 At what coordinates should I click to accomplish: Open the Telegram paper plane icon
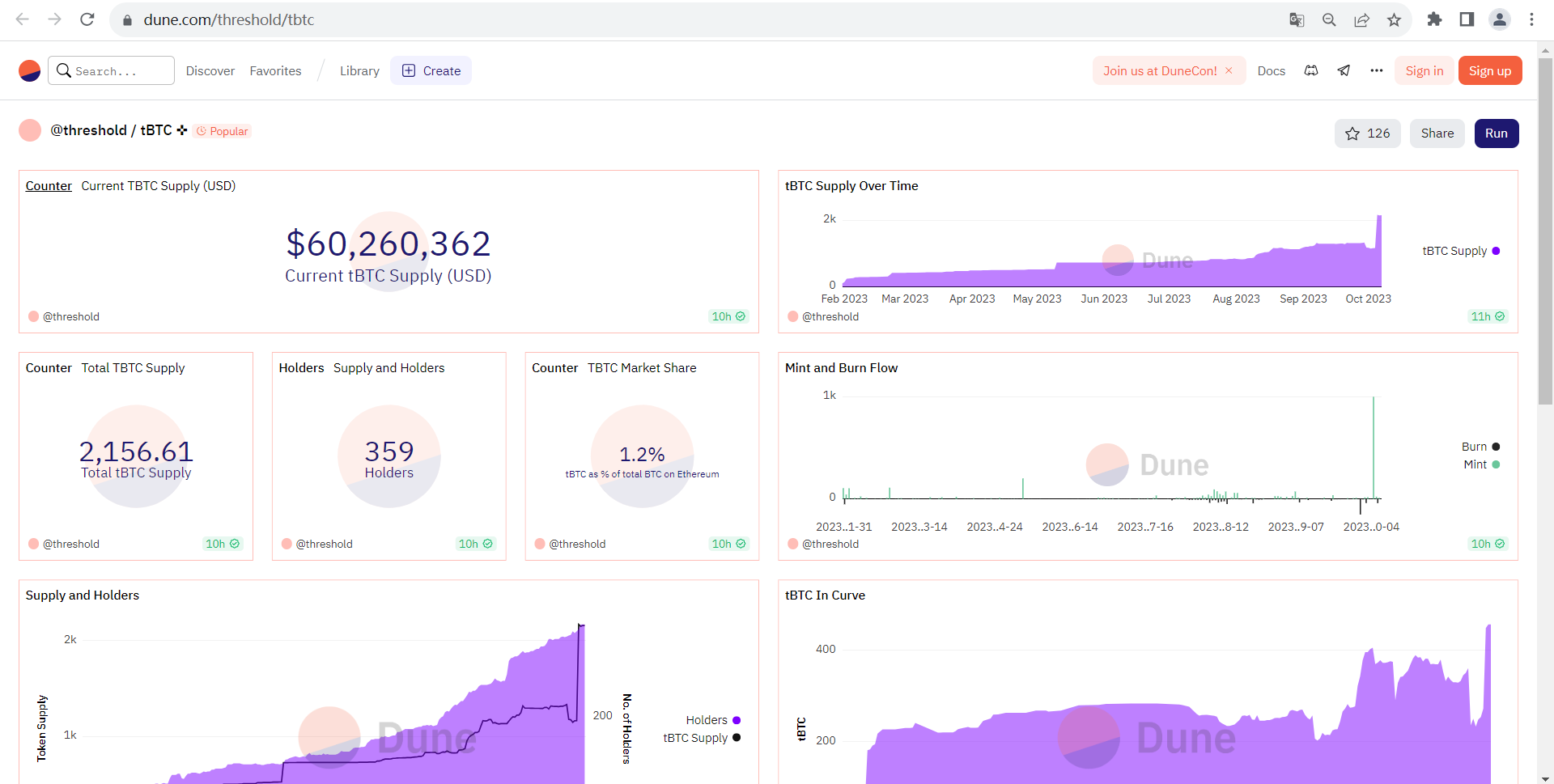(x=1344, y=71)
